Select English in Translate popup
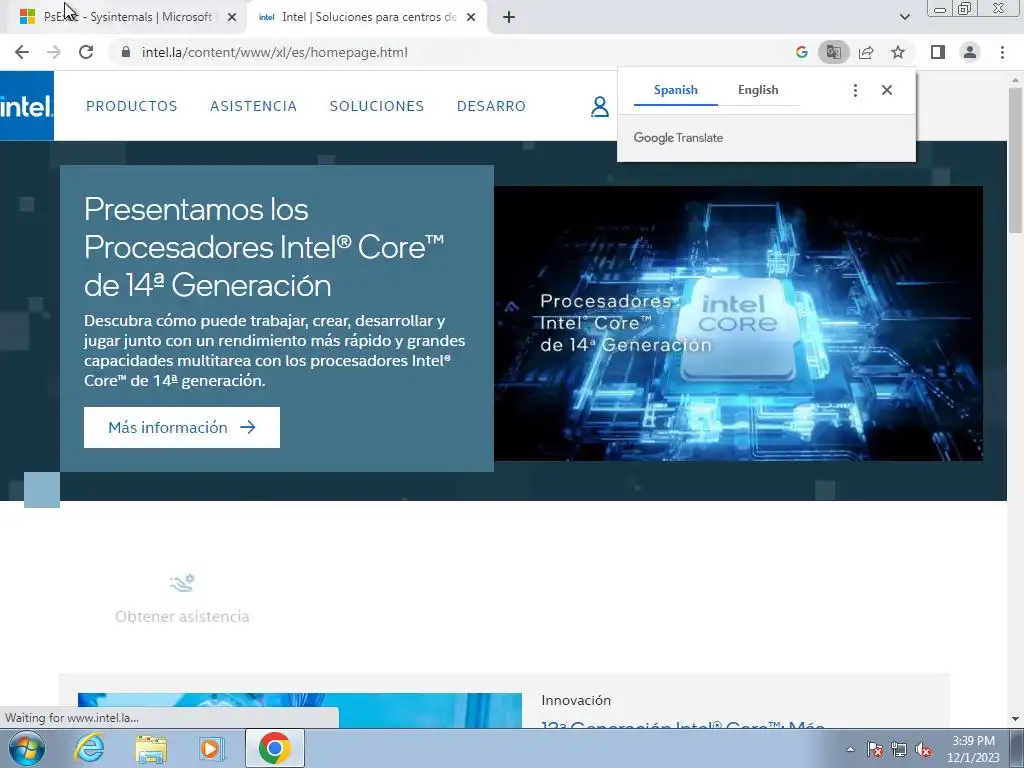The image size is (1024, 768). click(x=758, y=90)
